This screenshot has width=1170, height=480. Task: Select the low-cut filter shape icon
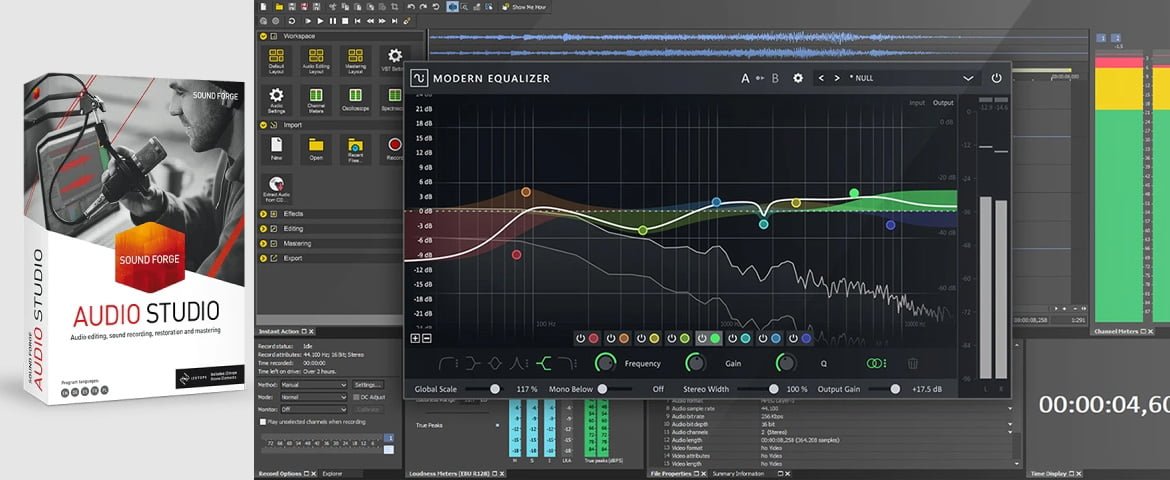point(448,364)
